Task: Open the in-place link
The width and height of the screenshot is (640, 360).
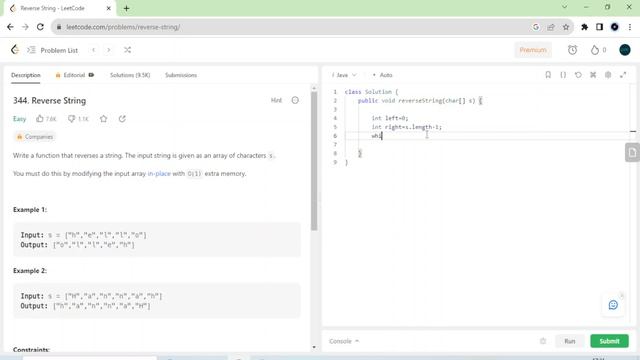Action: click(159, 173)
